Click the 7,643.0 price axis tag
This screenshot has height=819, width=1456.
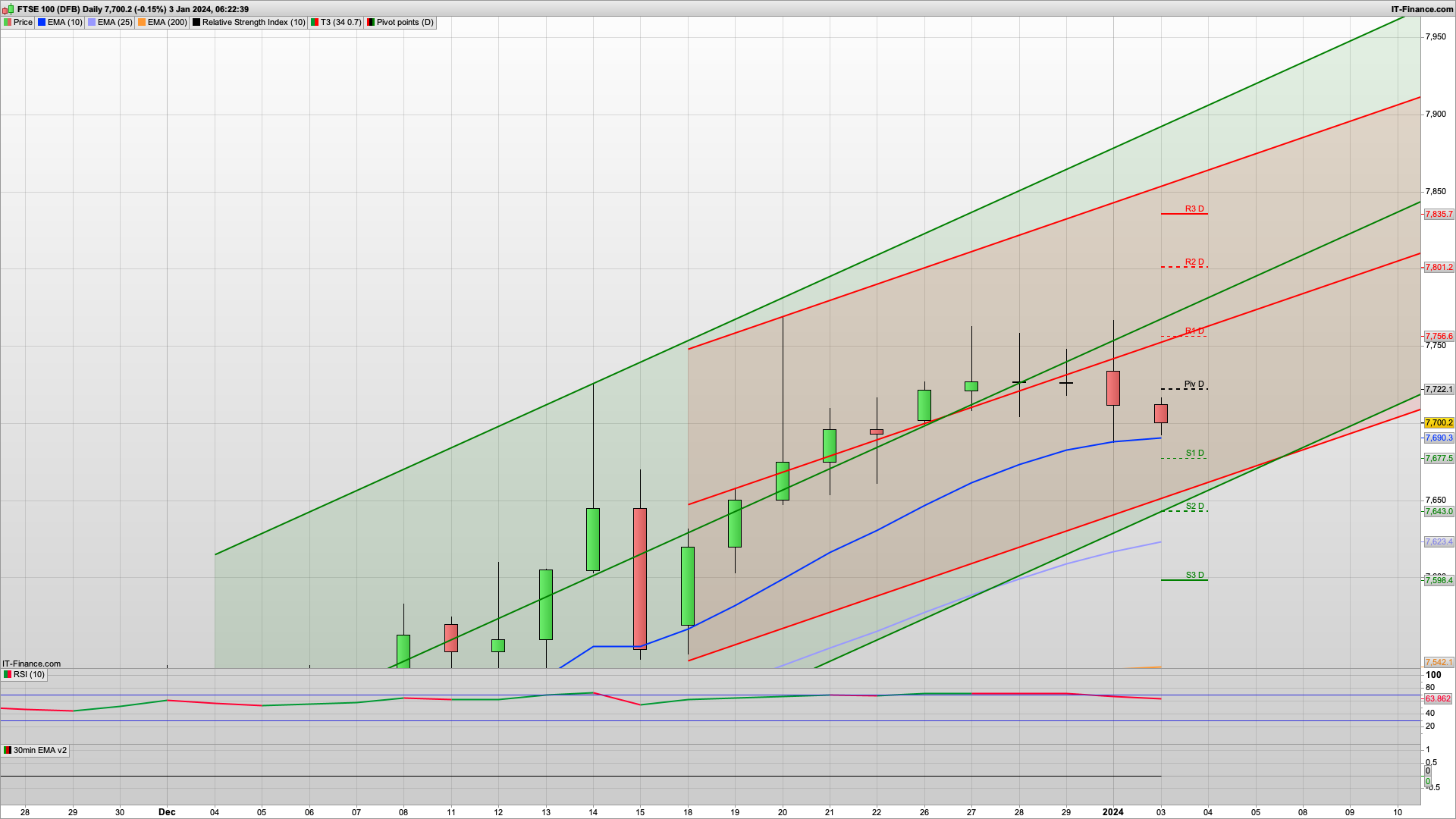tap(1439, 512)
